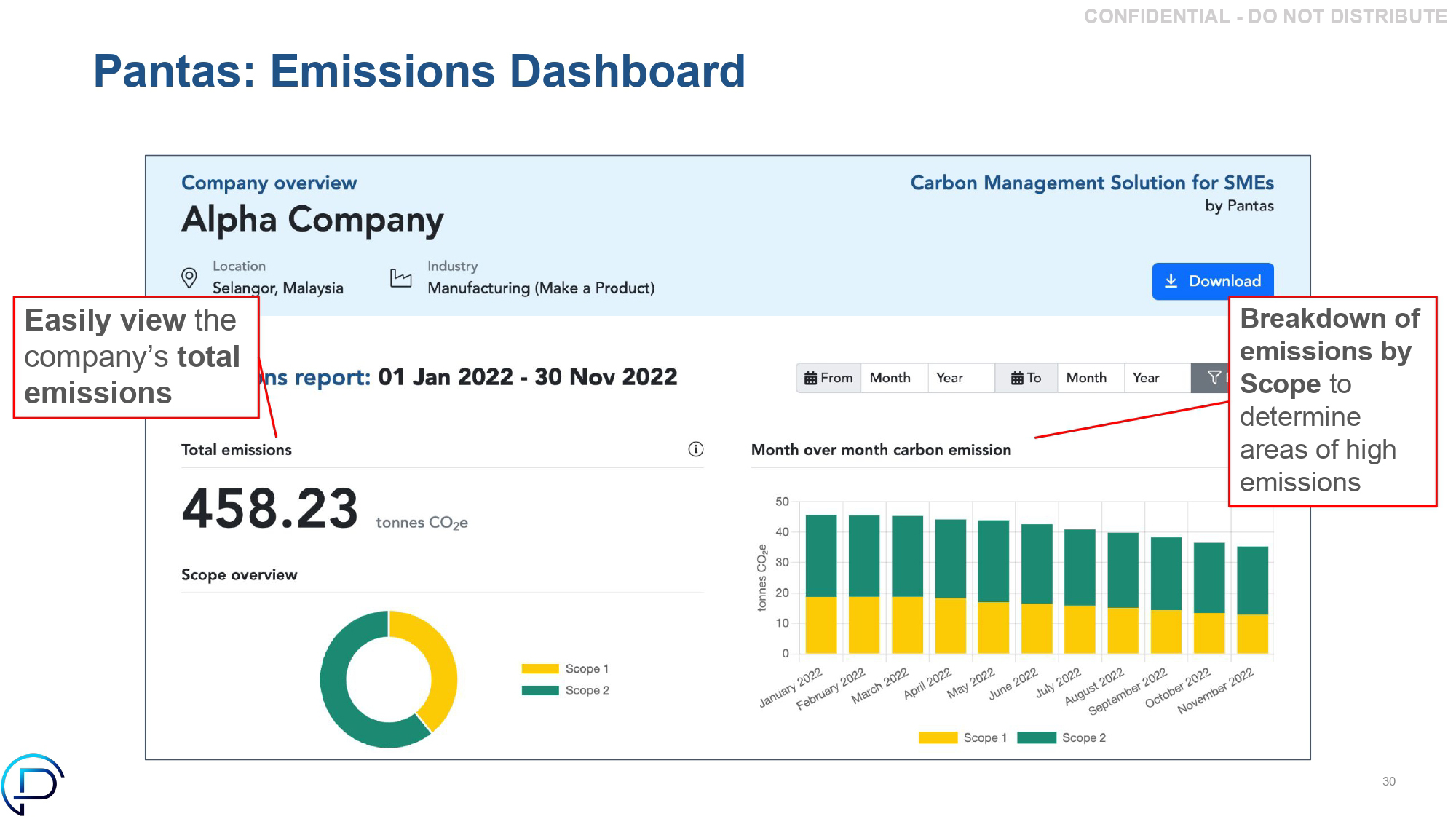Select the March 2022 bar
This screenshot has height=819, width=1456.
coord(907,585)
